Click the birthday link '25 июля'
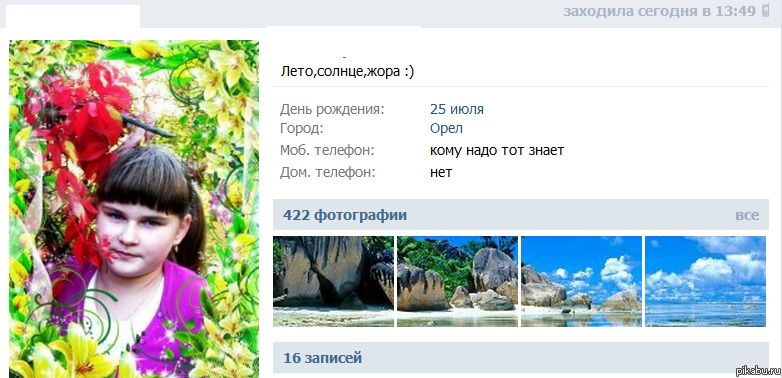This screenshot has height=378, width=782. [x=457, y=109]
